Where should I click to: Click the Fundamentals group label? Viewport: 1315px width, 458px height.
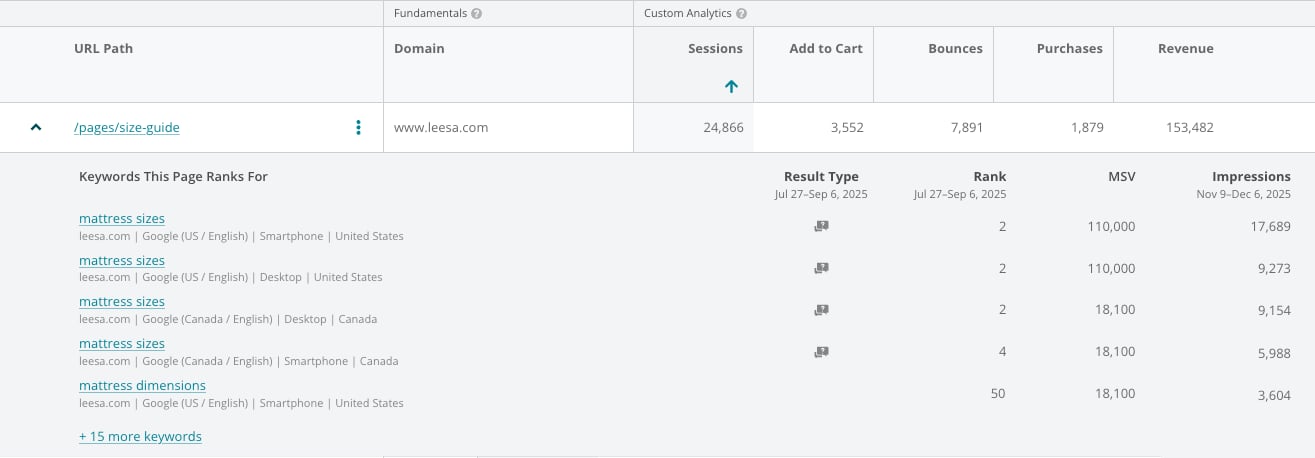coord(431,14)
